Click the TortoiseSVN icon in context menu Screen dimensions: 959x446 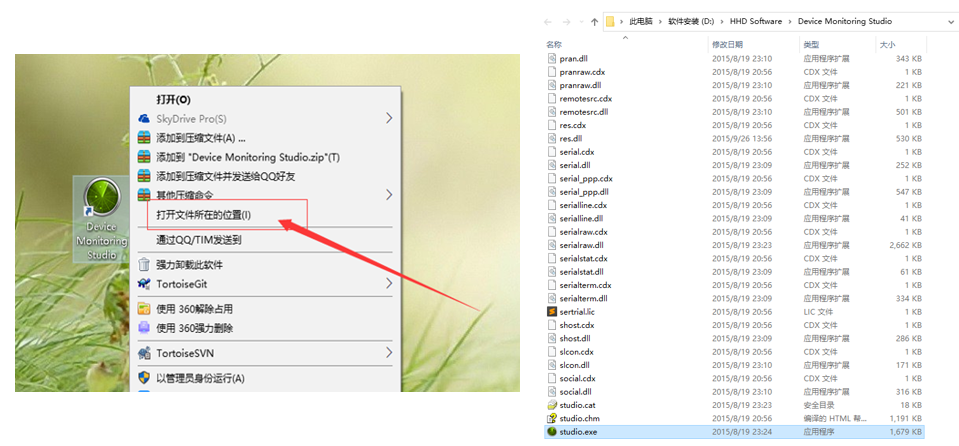pyautogui.click(x=144, y=353)
